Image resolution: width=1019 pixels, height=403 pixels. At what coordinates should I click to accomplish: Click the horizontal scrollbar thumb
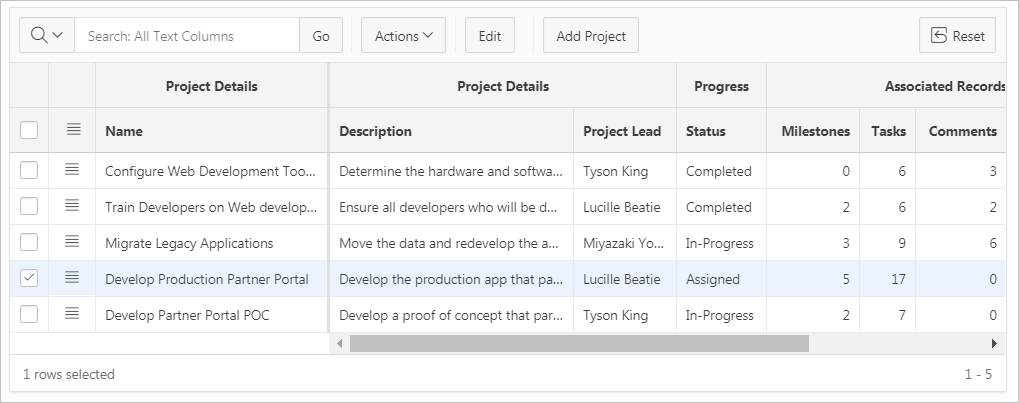[578, 343]
